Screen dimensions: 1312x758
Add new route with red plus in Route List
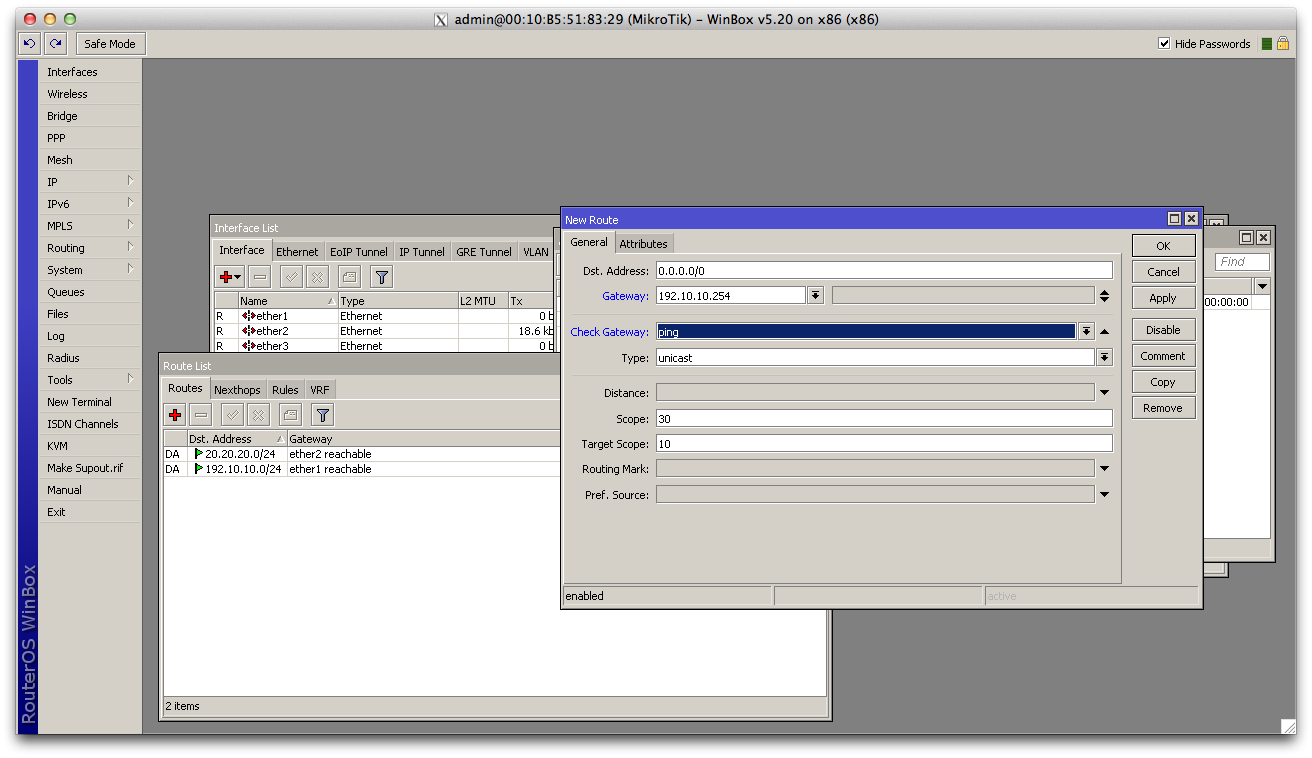175,415
